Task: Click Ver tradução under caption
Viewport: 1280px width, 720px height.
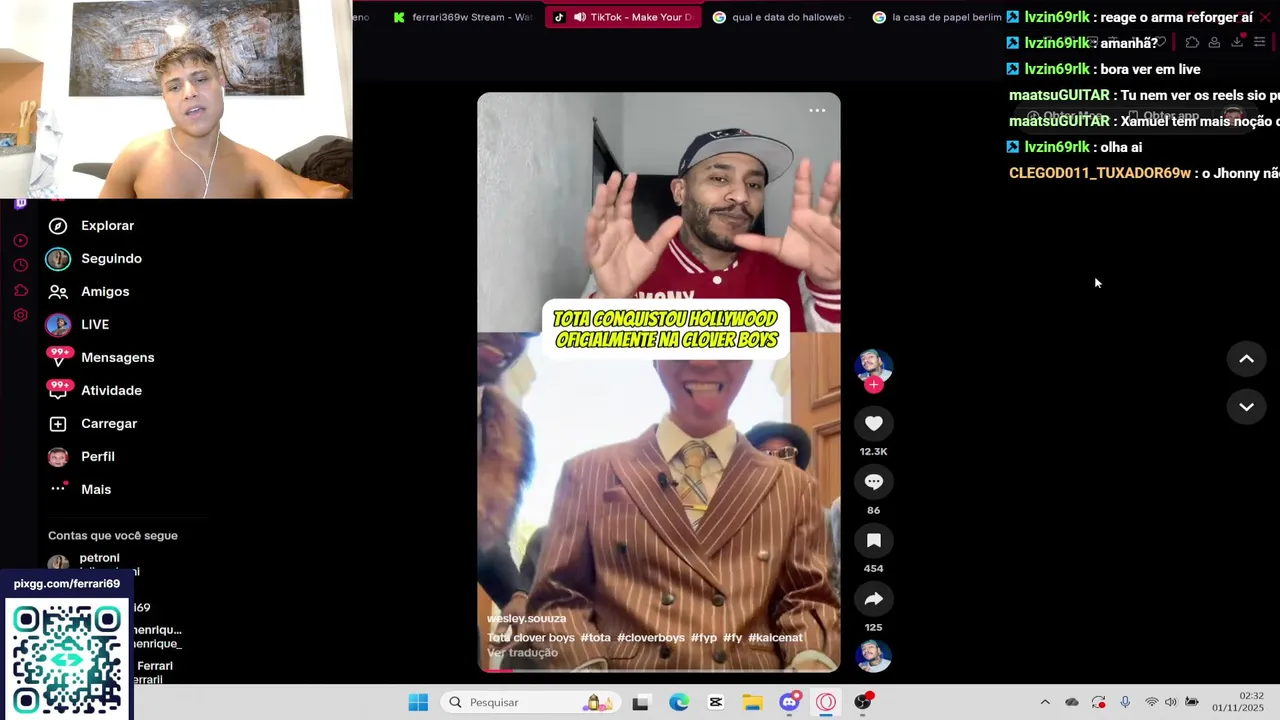Action: click(522, 653)
